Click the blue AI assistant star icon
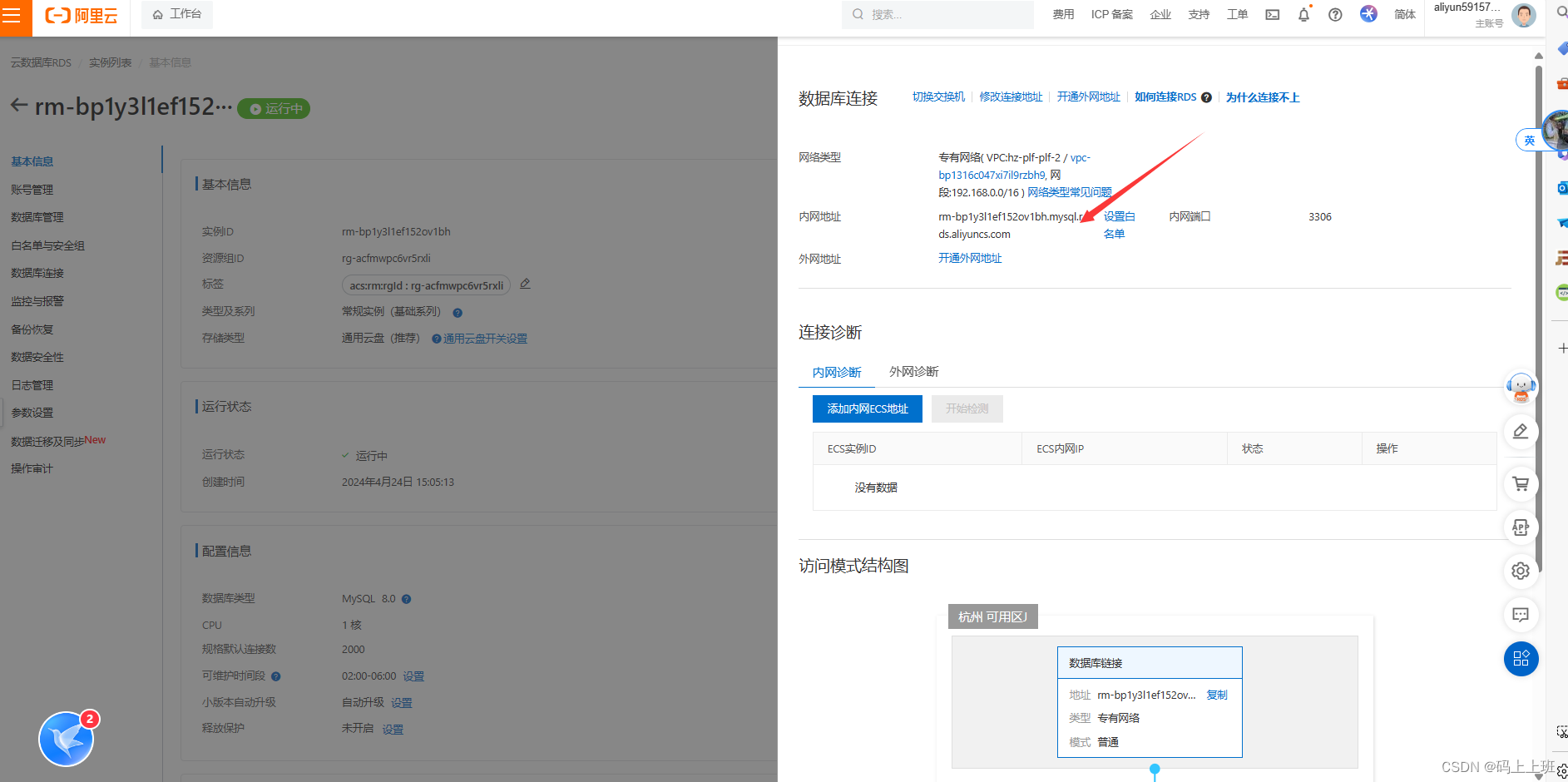1568x782 pixels. tap(1368, 13)
